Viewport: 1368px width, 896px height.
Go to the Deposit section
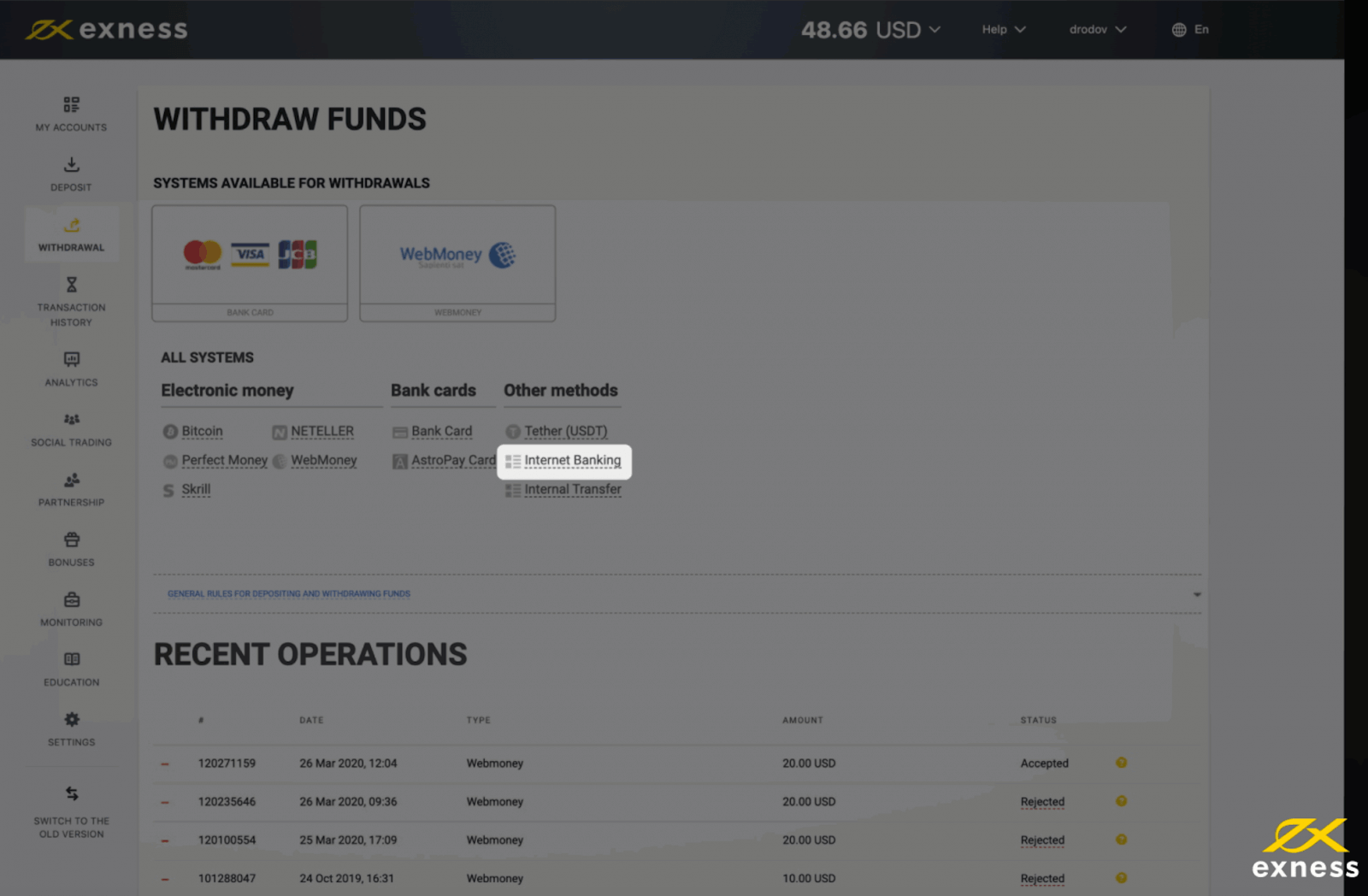click(x=71, y=174)
